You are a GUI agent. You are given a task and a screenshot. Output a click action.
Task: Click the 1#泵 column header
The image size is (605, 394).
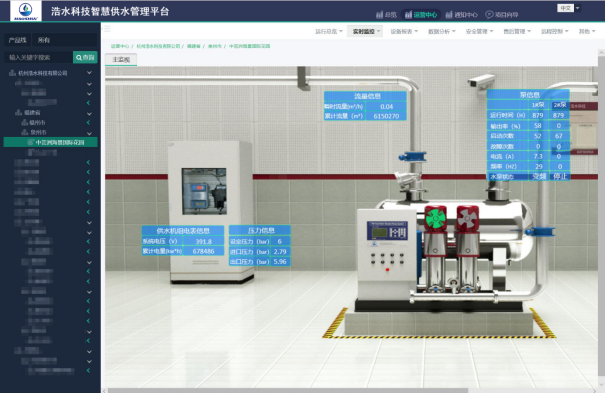[x=538, y=105]
